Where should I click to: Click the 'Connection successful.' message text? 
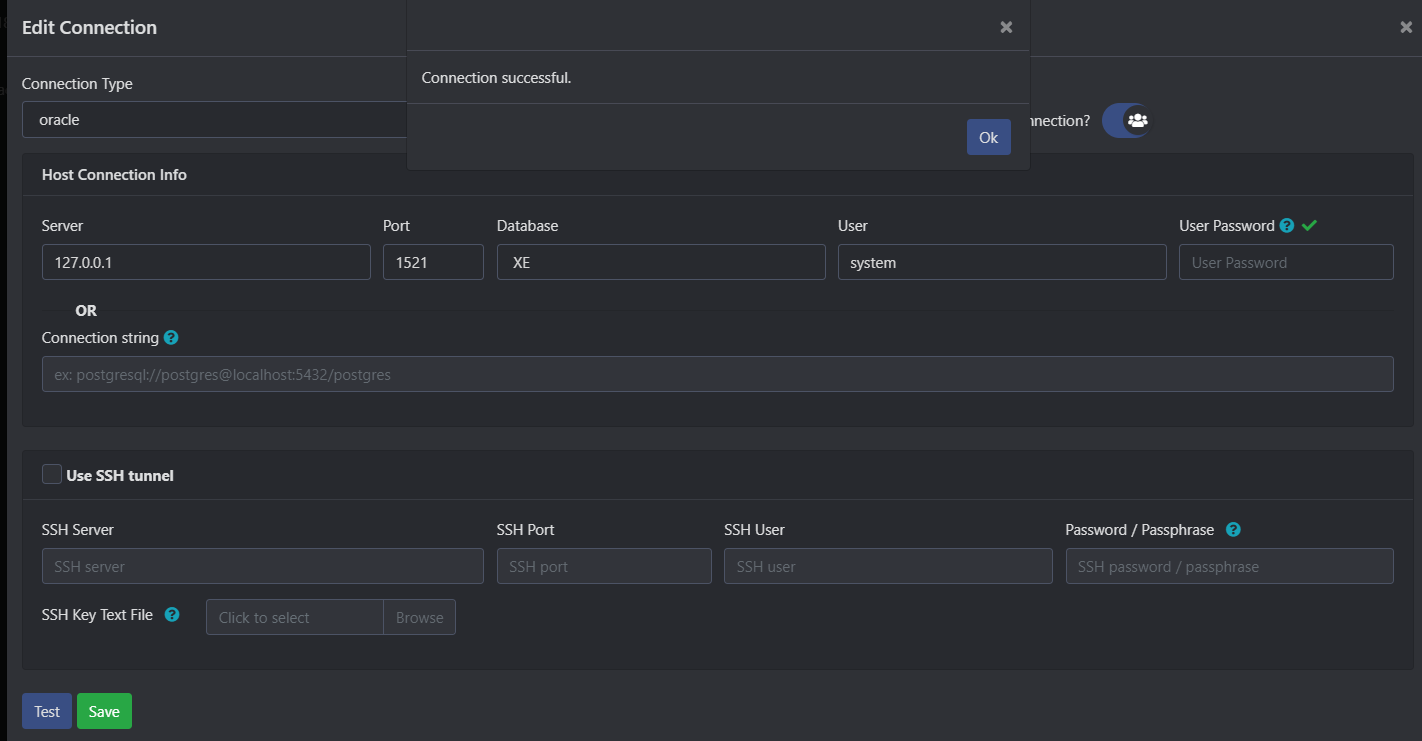(496, 78)
